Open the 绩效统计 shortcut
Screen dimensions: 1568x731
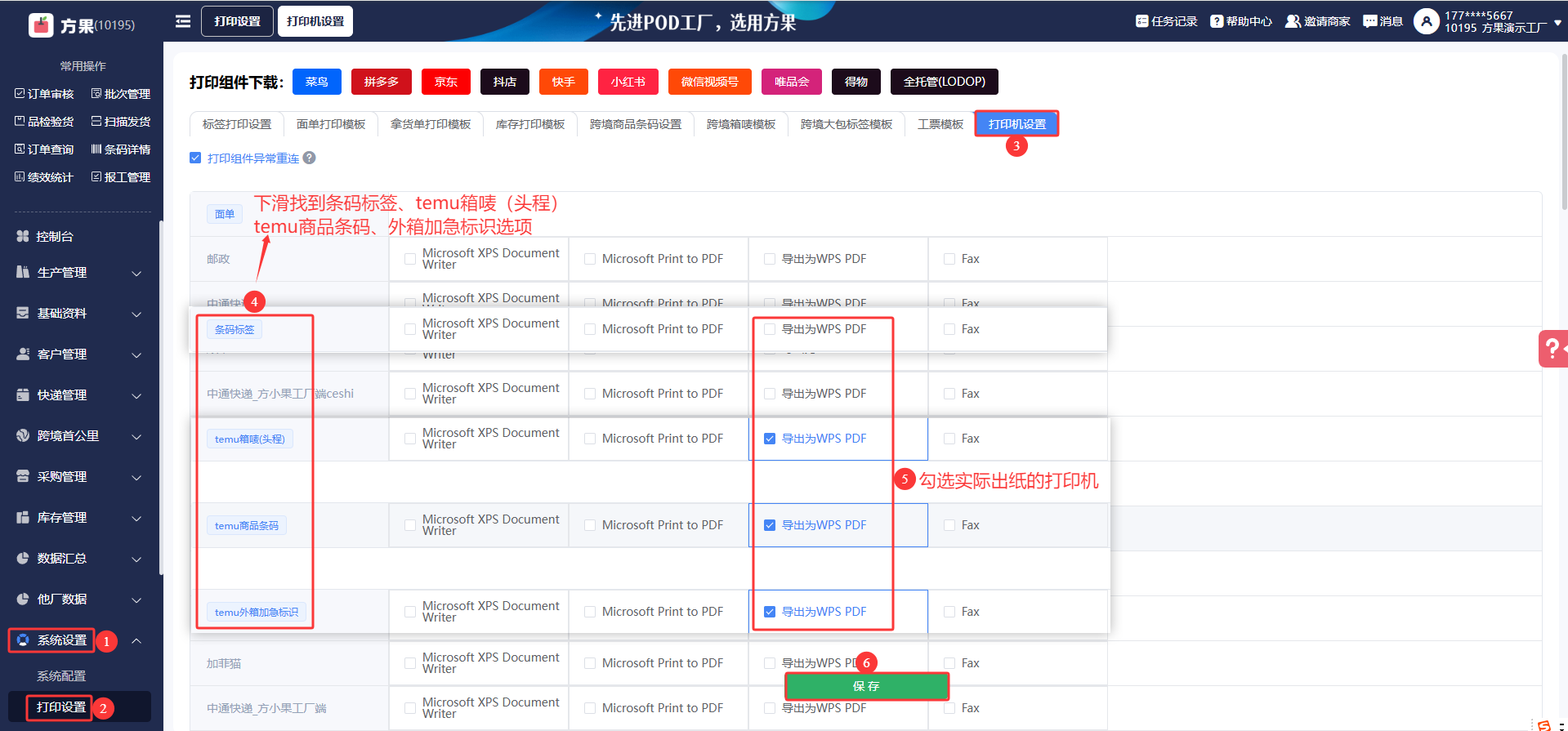44,177
